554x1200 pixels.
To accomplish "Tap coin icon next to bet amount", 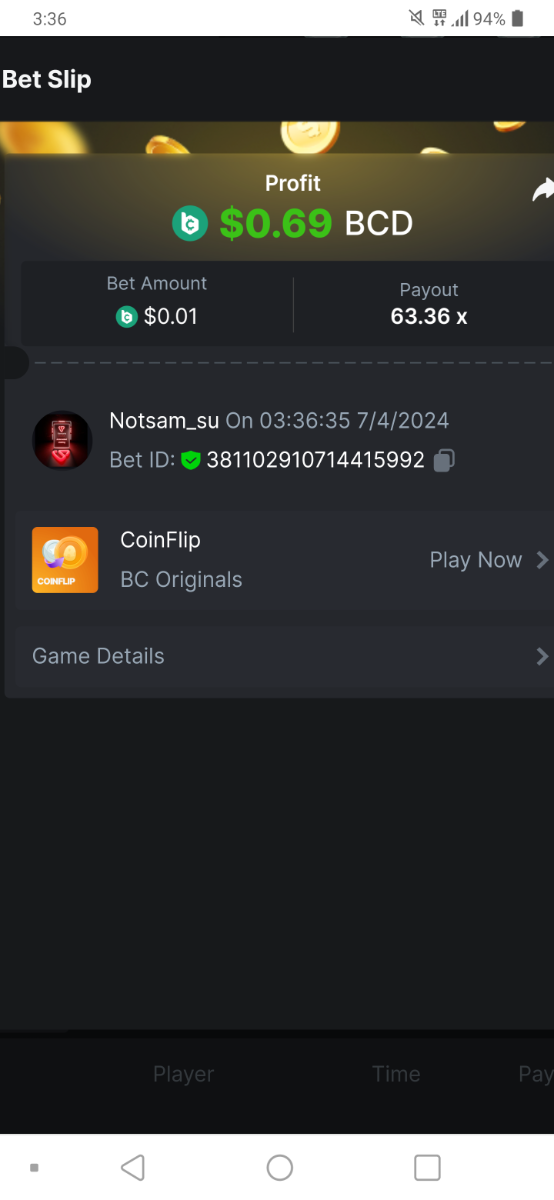I will (x=126, y=317).
